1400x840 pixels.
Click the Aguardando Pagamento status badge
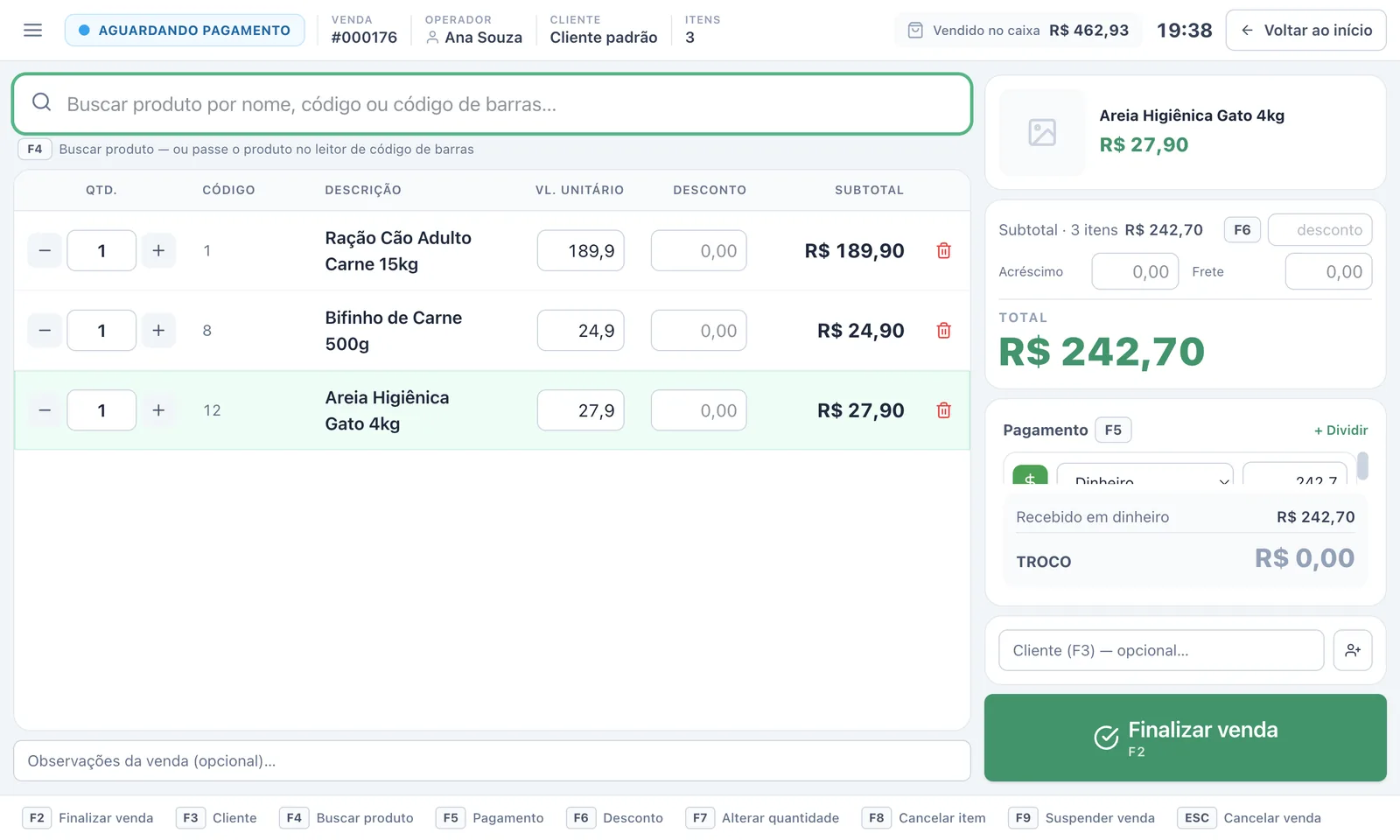tap(185, 31)
